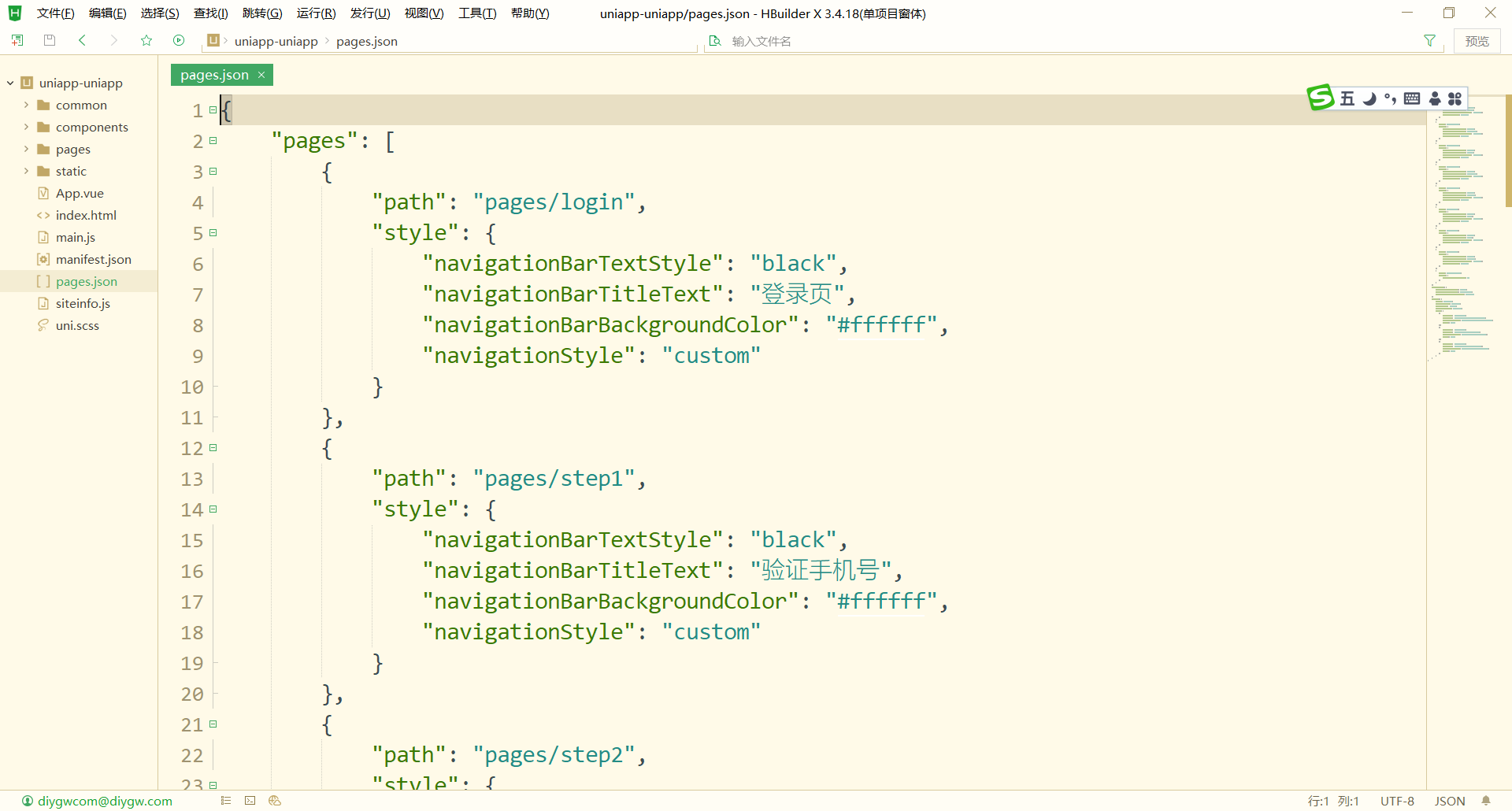Viewport: 1512px width, 811px height.
Task: Click the bookmark star icon
Action: (146, 40)
